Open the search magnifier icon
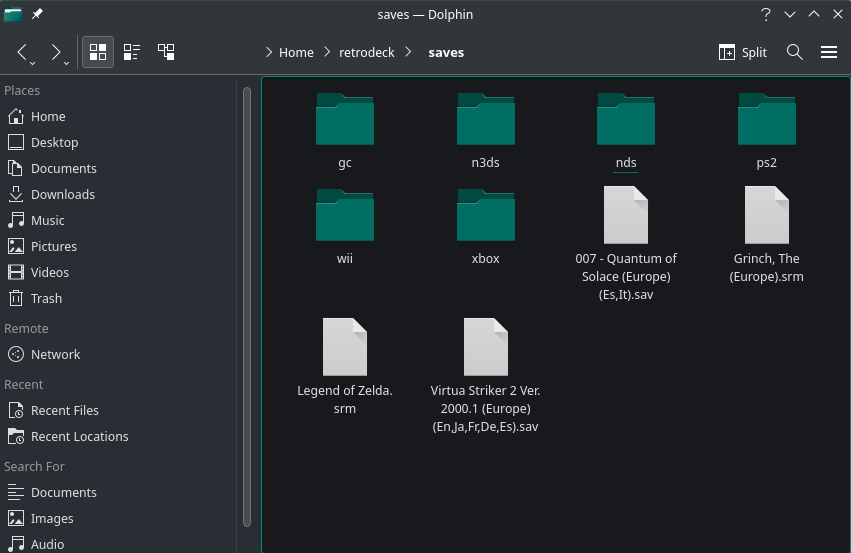 click(794, 52)
